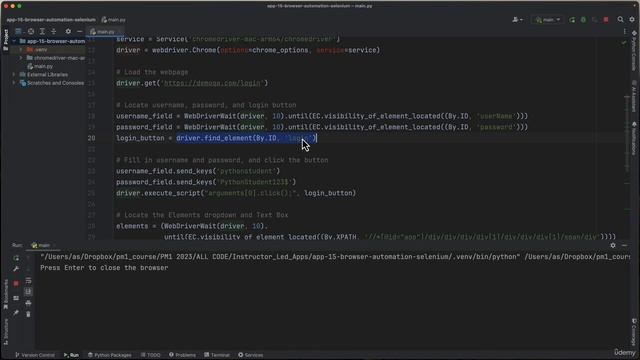
Task: Click main.py in the navigation breadcrumb
Action: point(114,20)
